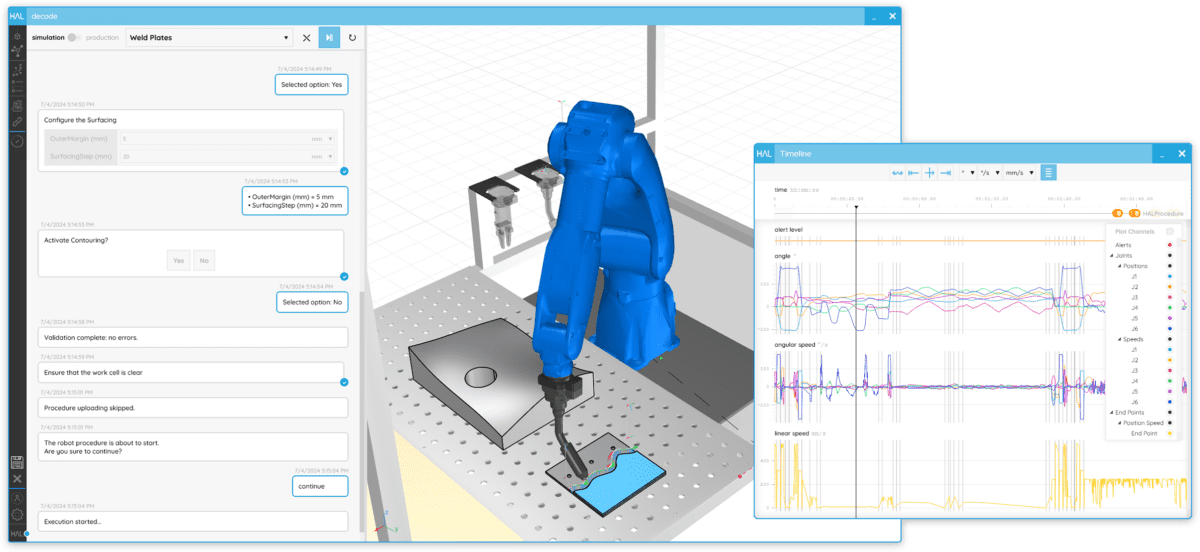Collapse the Speeds channel group

coord(1118,339)
